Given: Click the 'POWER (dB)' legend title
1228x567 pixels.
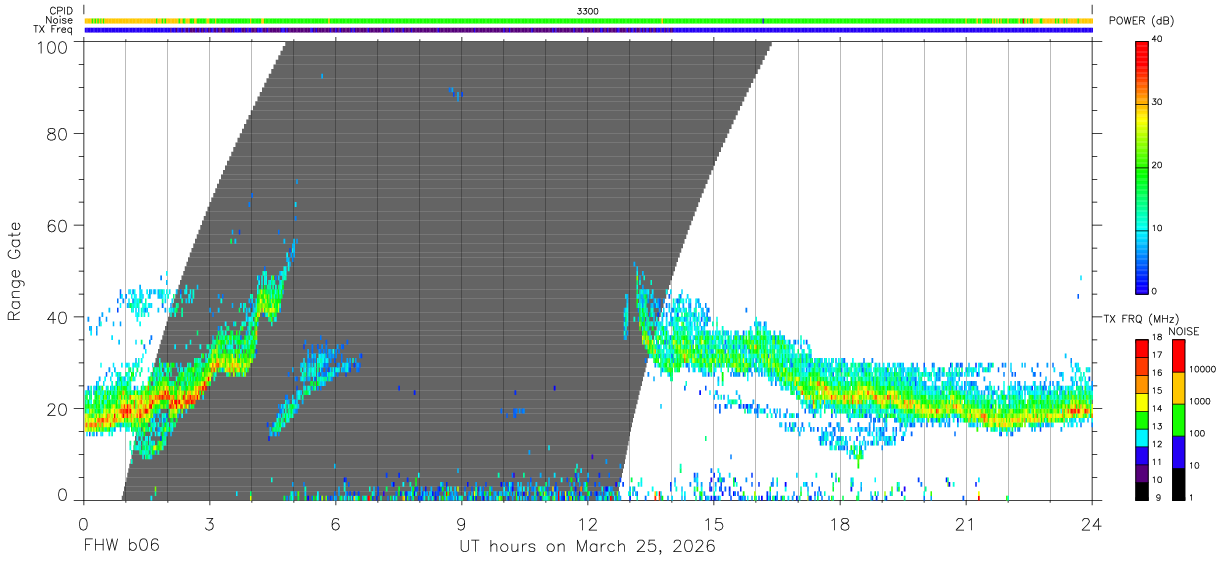Looking at the screenshot, I should [1141, 21].
